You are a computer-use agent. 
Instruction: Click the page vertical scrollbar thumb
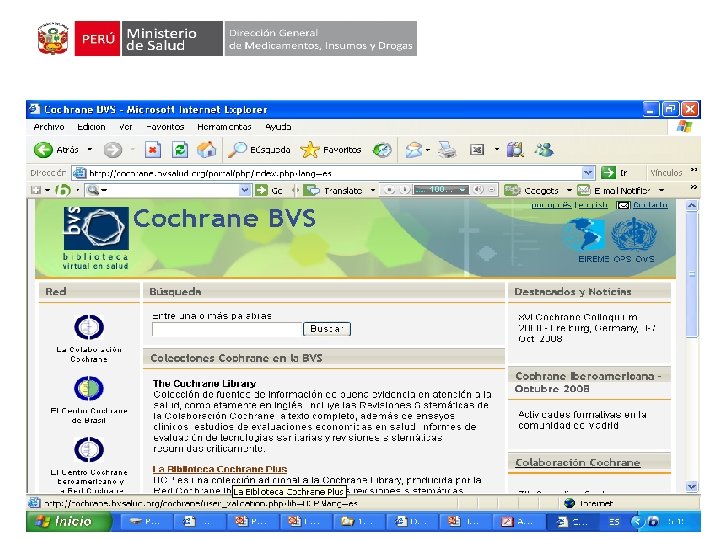tap(692, 275)
